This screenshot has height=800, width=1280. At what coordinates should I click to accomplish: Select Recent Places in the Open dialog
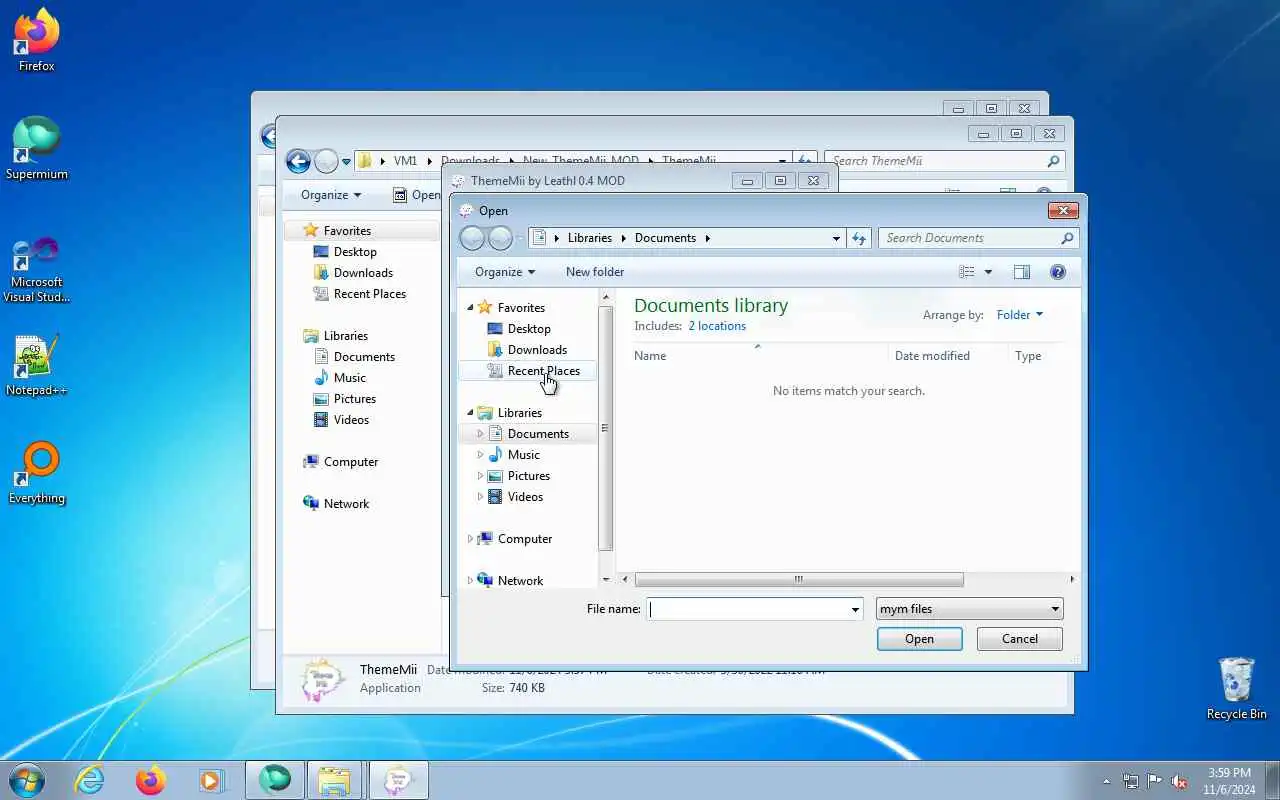pos(543,371)
